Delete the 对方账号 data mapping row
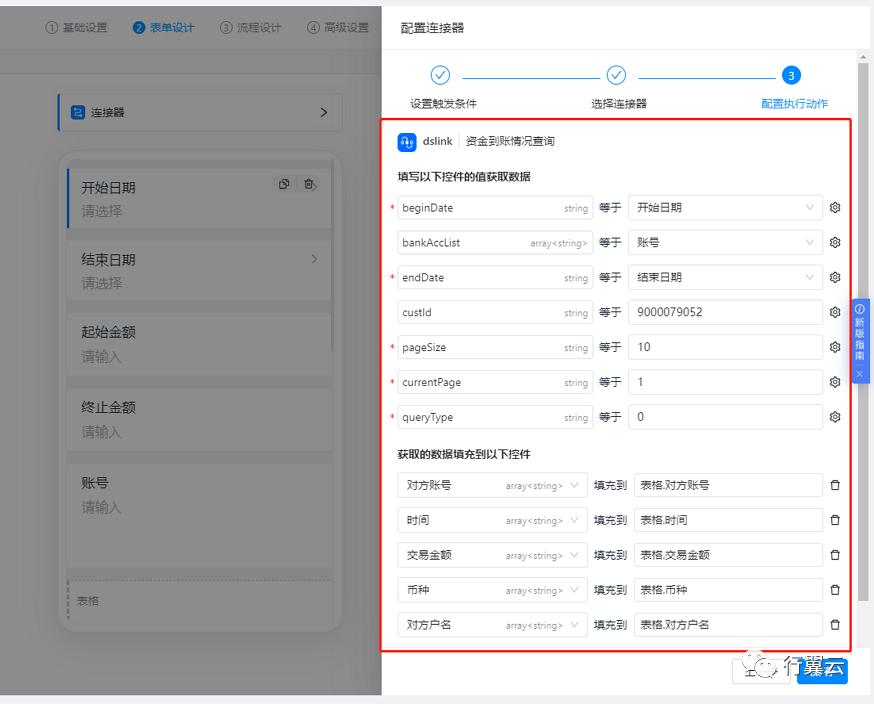 tap(836, 485)
